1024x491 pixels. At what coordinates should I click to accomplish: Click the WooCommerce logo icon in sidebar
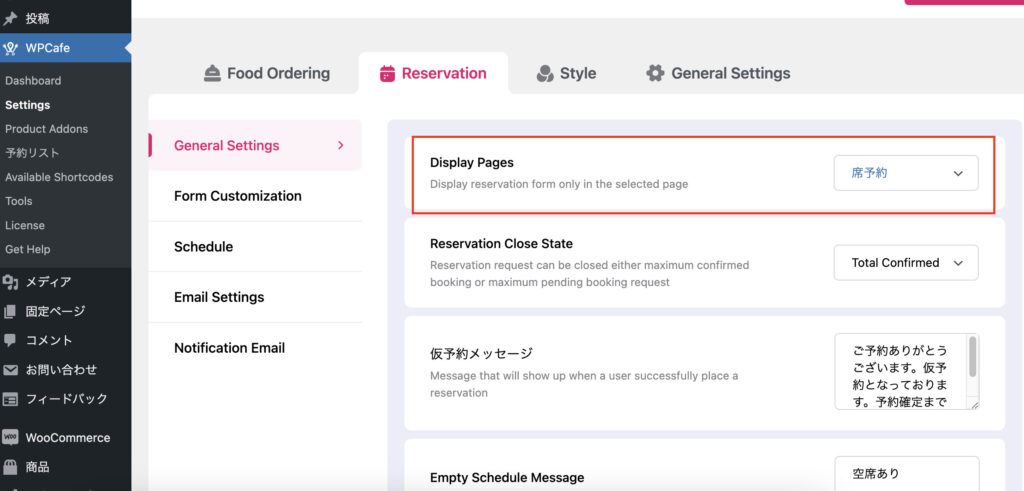click(x=11, y=438)
